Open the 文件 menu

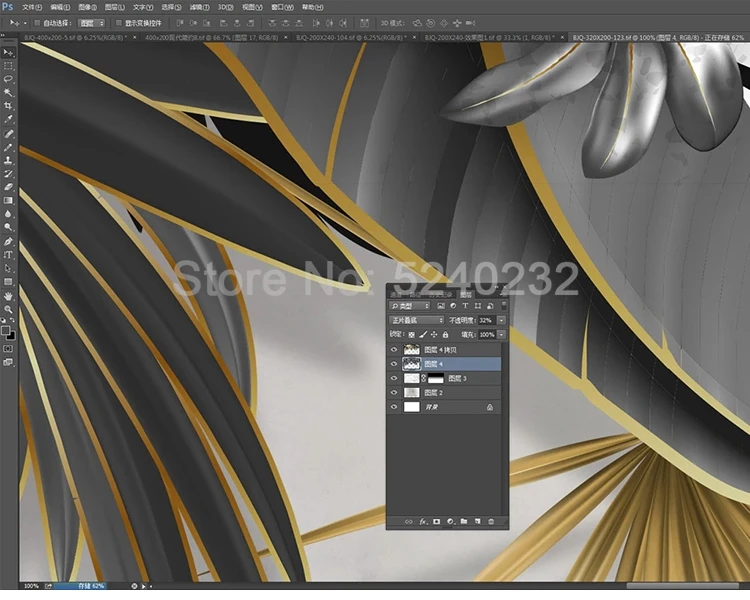tap(32, 7)
